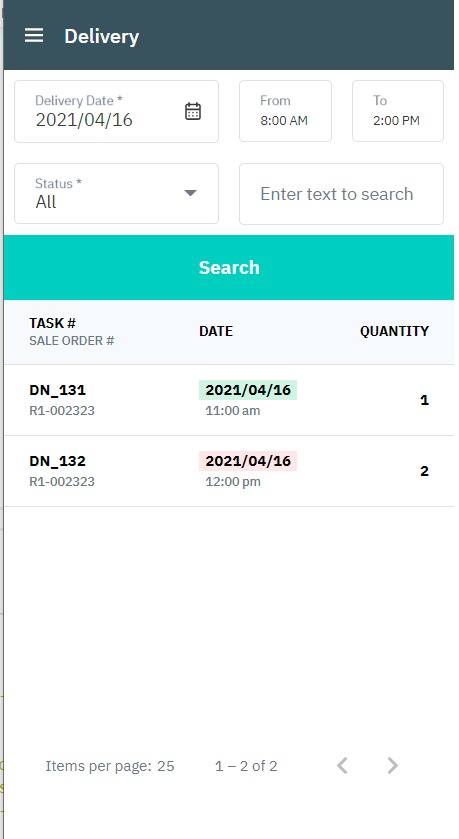Open the From time selector

tap(285, 111)
